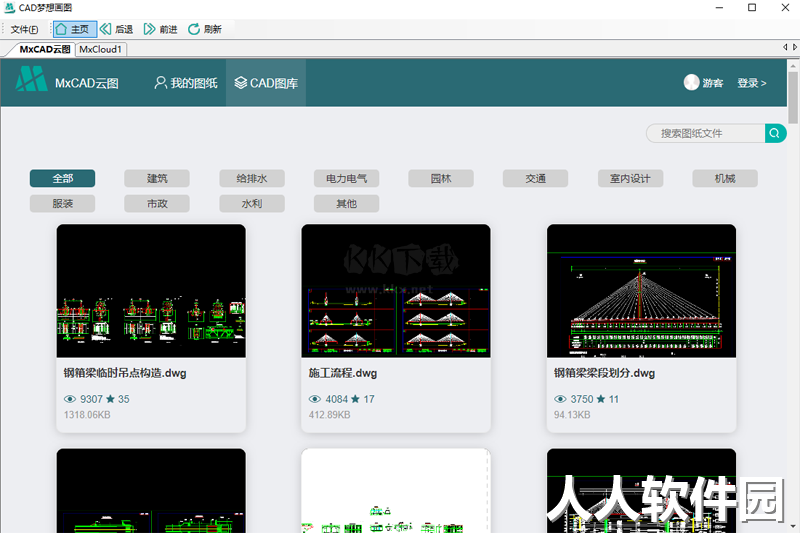Click the eye views icon beside 3750
The width and height of the screenshot is (800, 533).
pyautogui.click(x=560, y=399)
